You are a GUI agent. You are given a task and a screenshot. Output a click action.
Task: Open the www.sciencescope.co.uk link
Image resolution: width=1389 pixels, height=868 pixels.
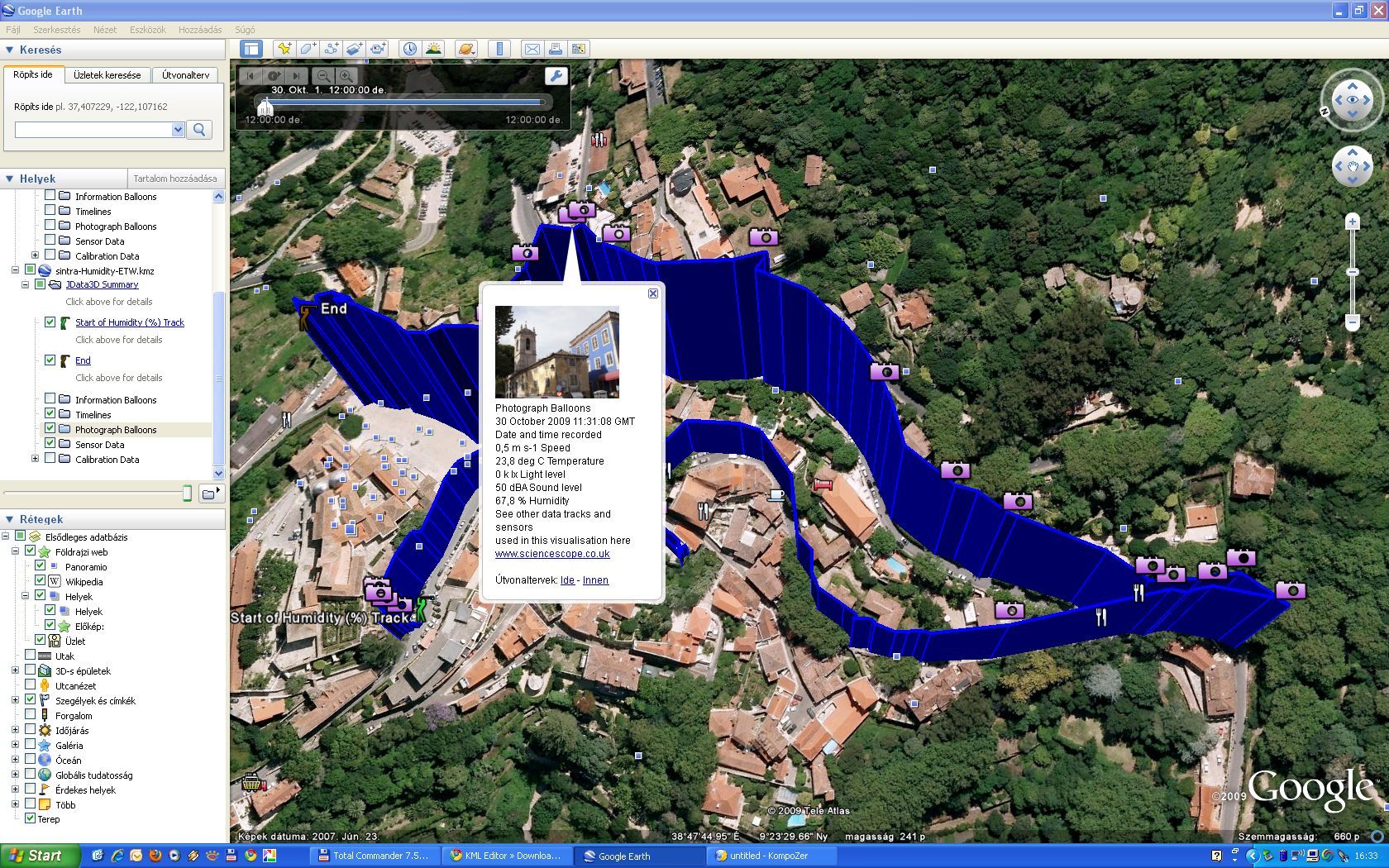click(552, 554)
